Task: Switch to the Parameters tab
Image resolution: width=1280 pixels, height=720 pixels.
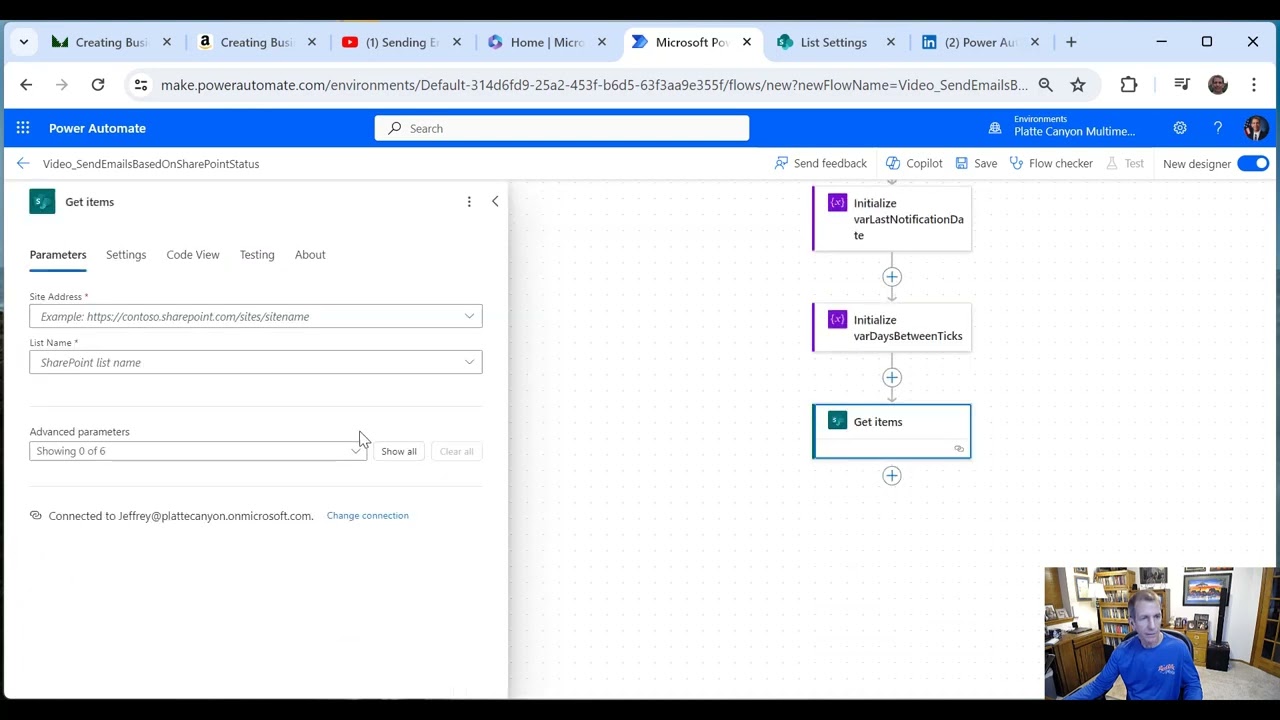Action: tap(58, 254)
